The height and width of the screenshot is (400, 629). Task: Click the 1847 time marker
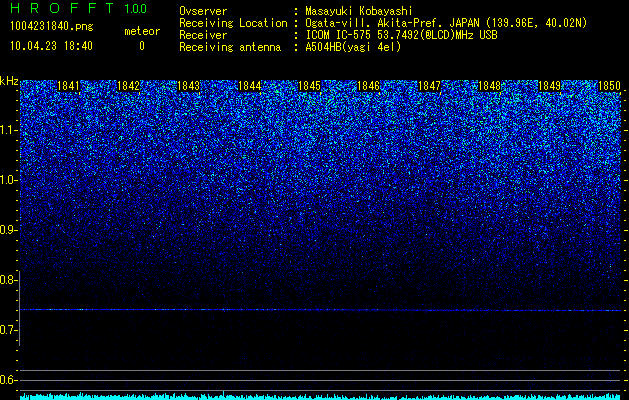[x=429, y=86]
